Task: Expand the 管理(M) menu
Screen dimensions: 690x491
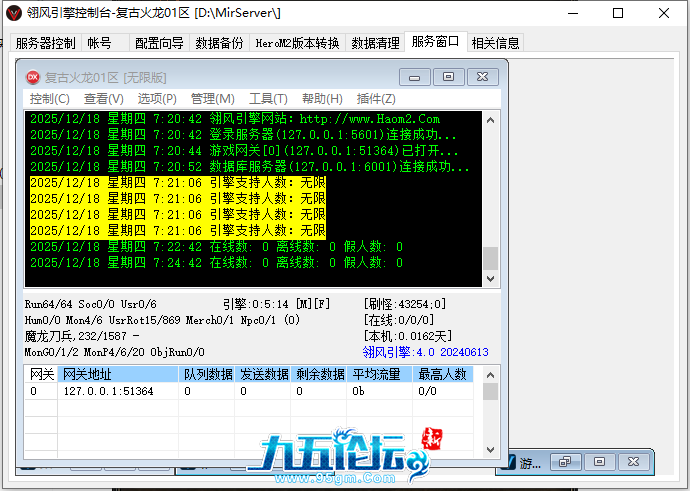Action: (212, 99)
